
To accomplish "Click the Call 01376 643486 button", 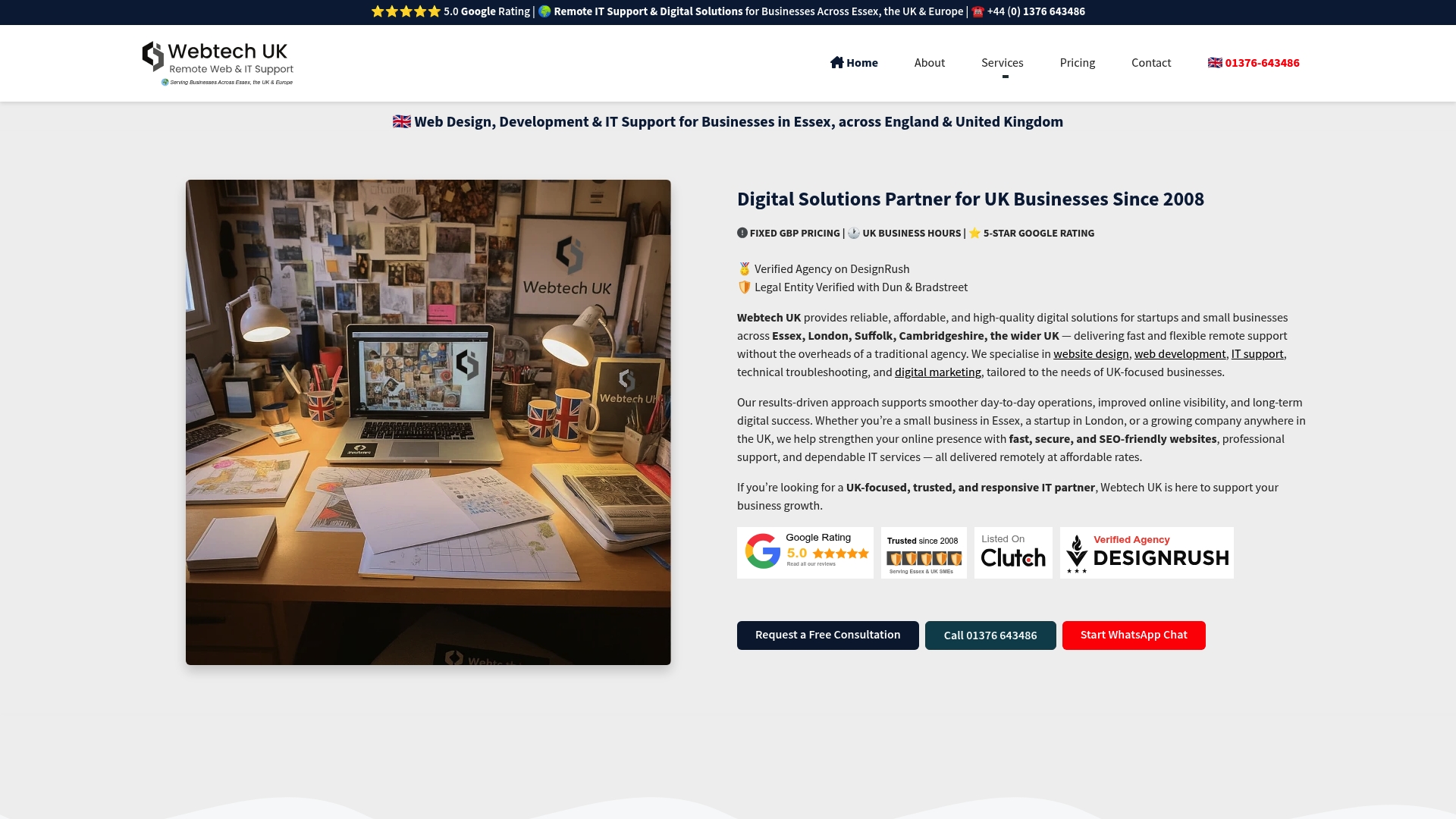I will 990,635.
